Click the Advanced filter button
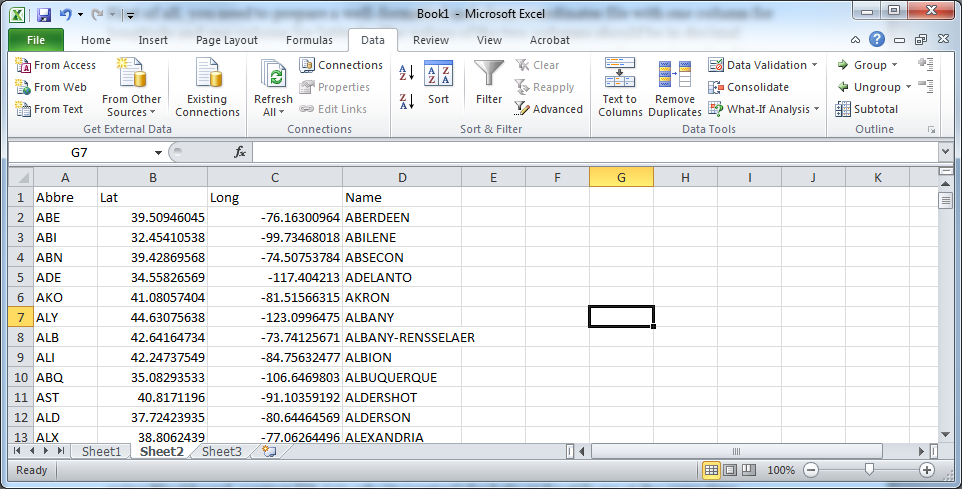Viewport: 962px width, 489px height. 549,109
